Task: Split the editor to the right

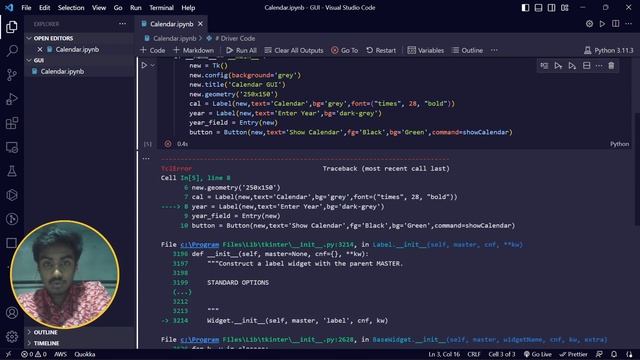Action: tap(616, 24)
